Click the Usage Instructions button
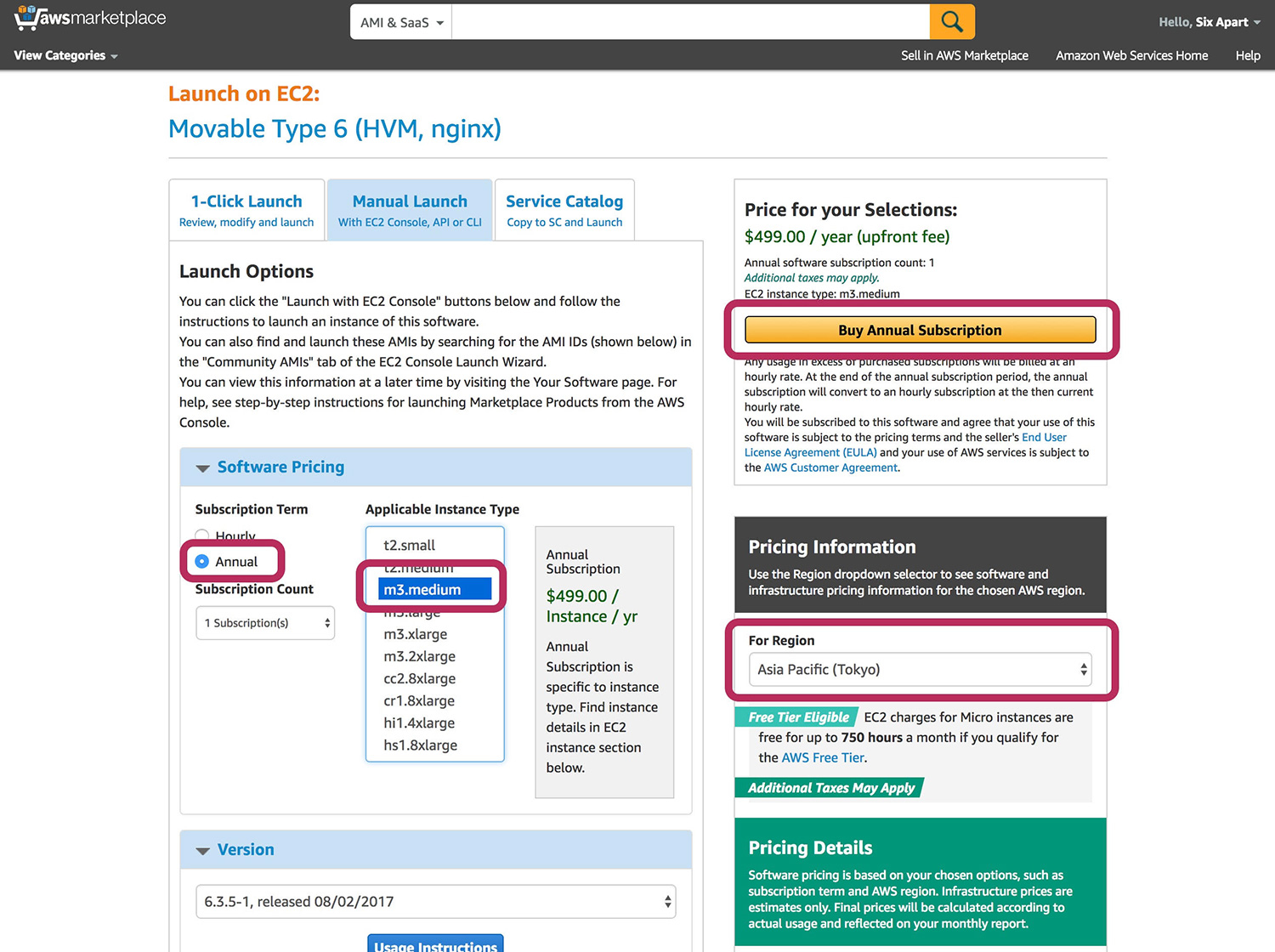Viewport: 1275px width, 952px height. pos(435,943)
